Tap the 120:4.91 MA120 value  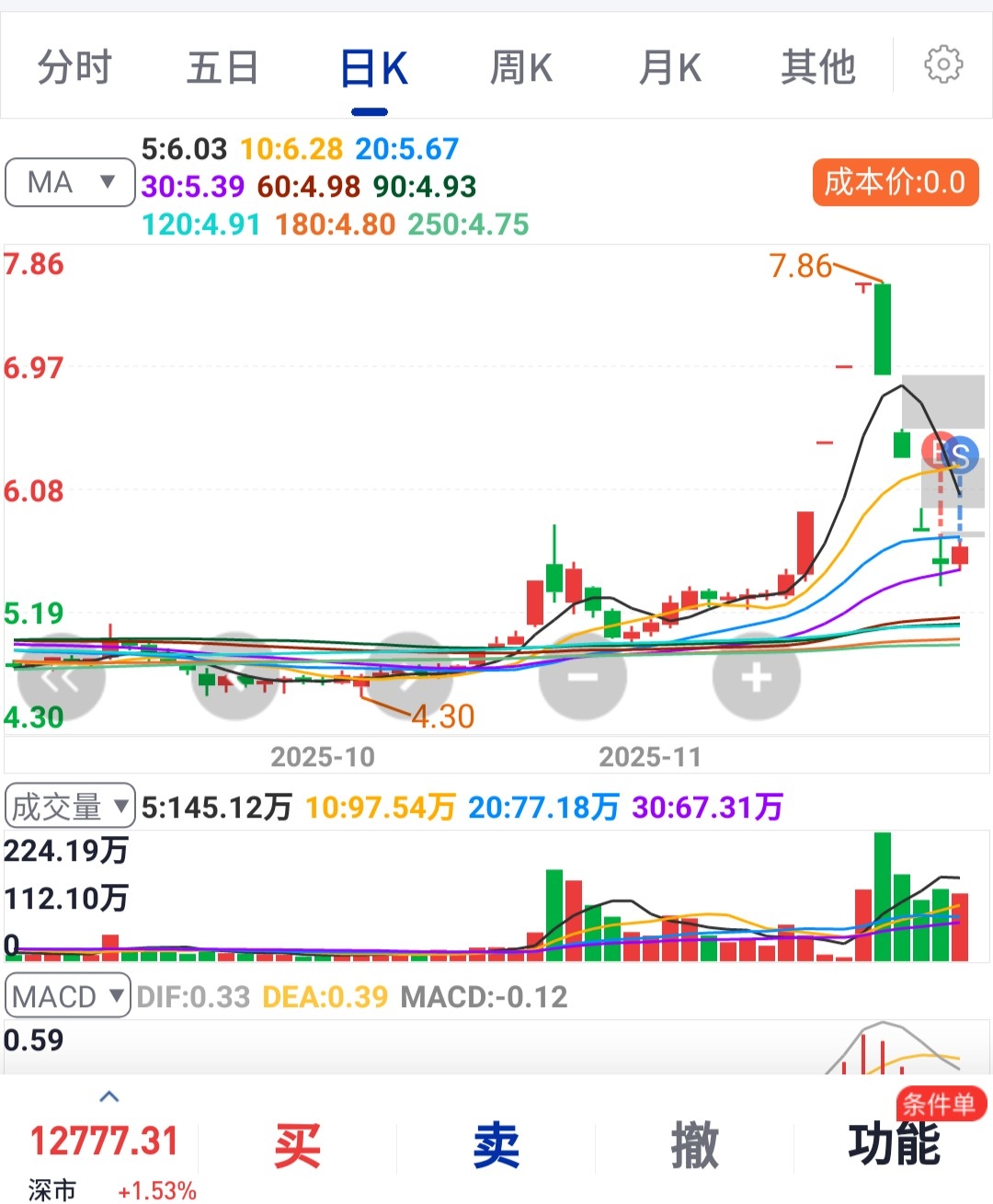pyautogui.click(x=201, y=224)
